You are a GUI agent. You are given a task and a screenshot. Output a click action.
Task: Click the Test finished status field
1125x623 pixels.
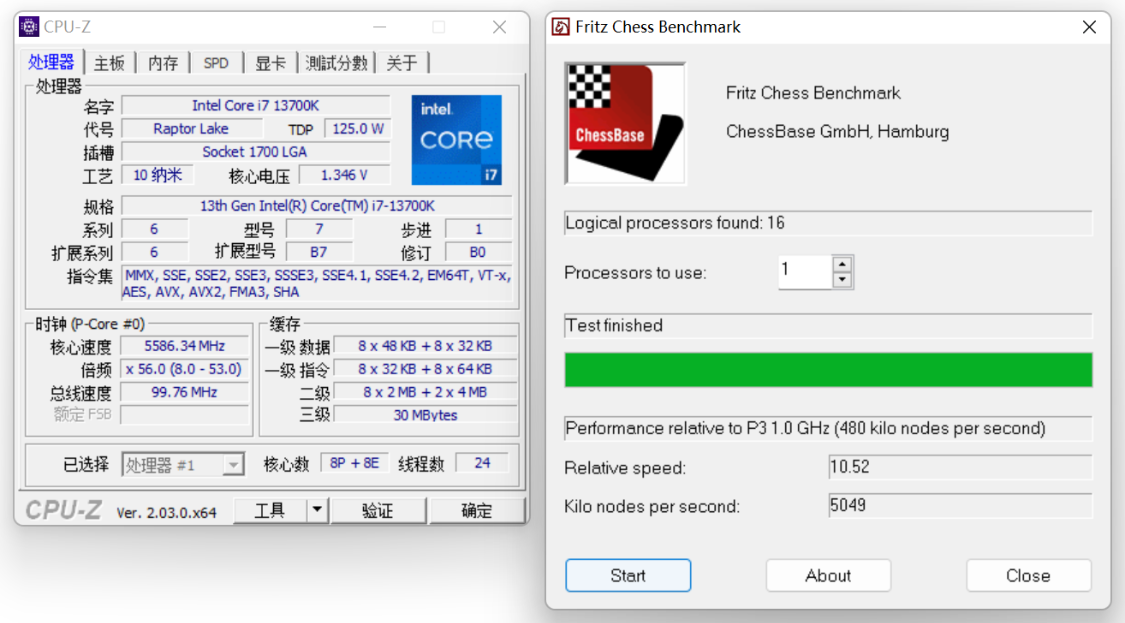pos(828,326)
